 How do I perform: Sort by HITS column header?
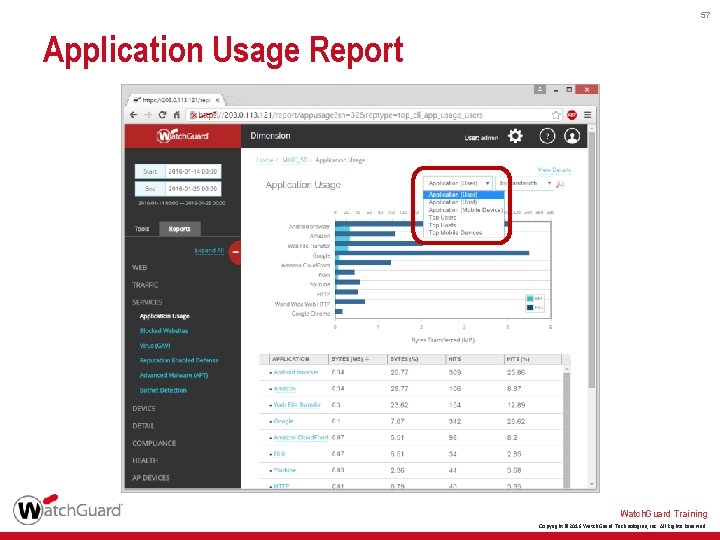475,359
